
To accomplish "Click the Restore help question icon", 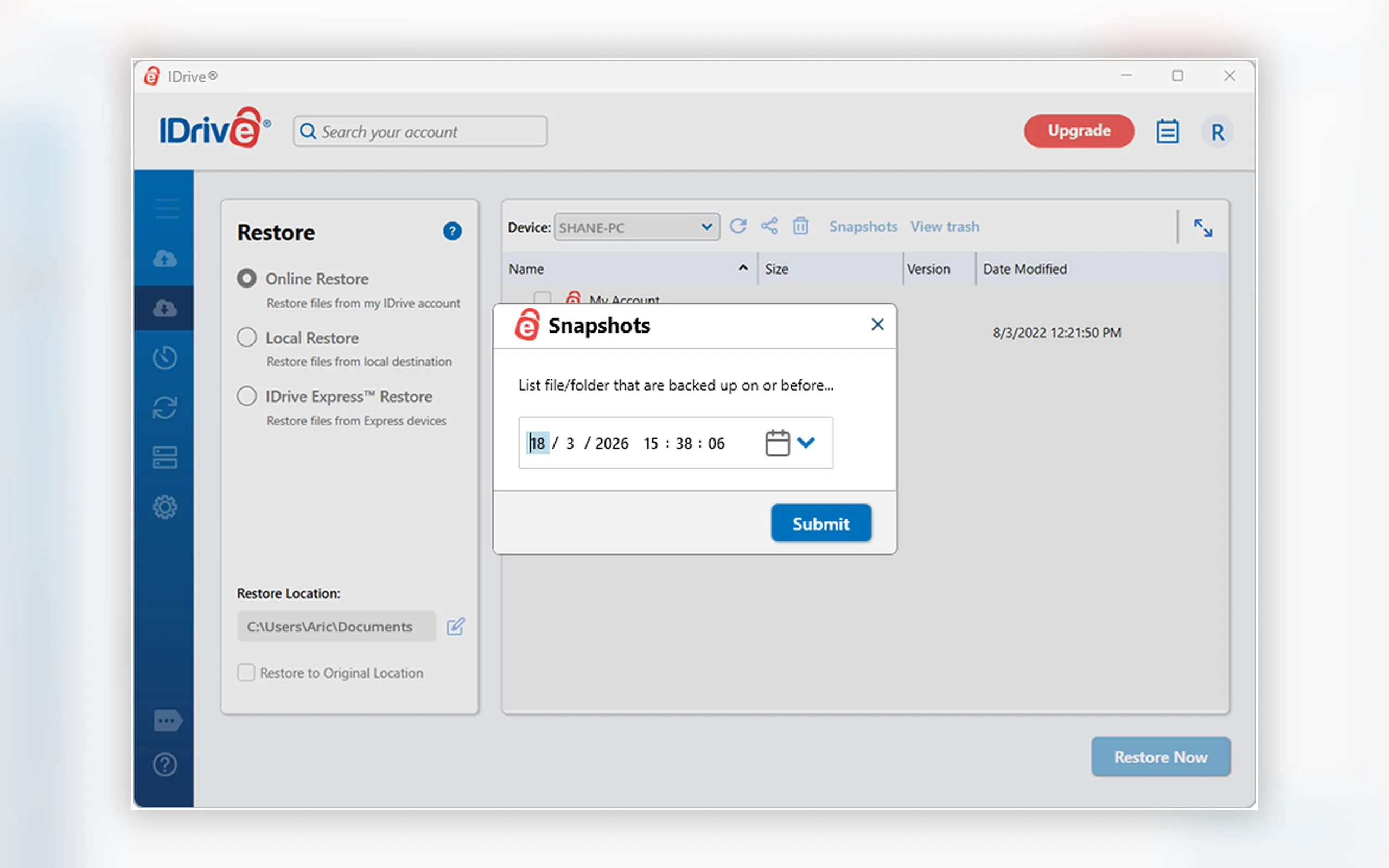I will [453, 231].
